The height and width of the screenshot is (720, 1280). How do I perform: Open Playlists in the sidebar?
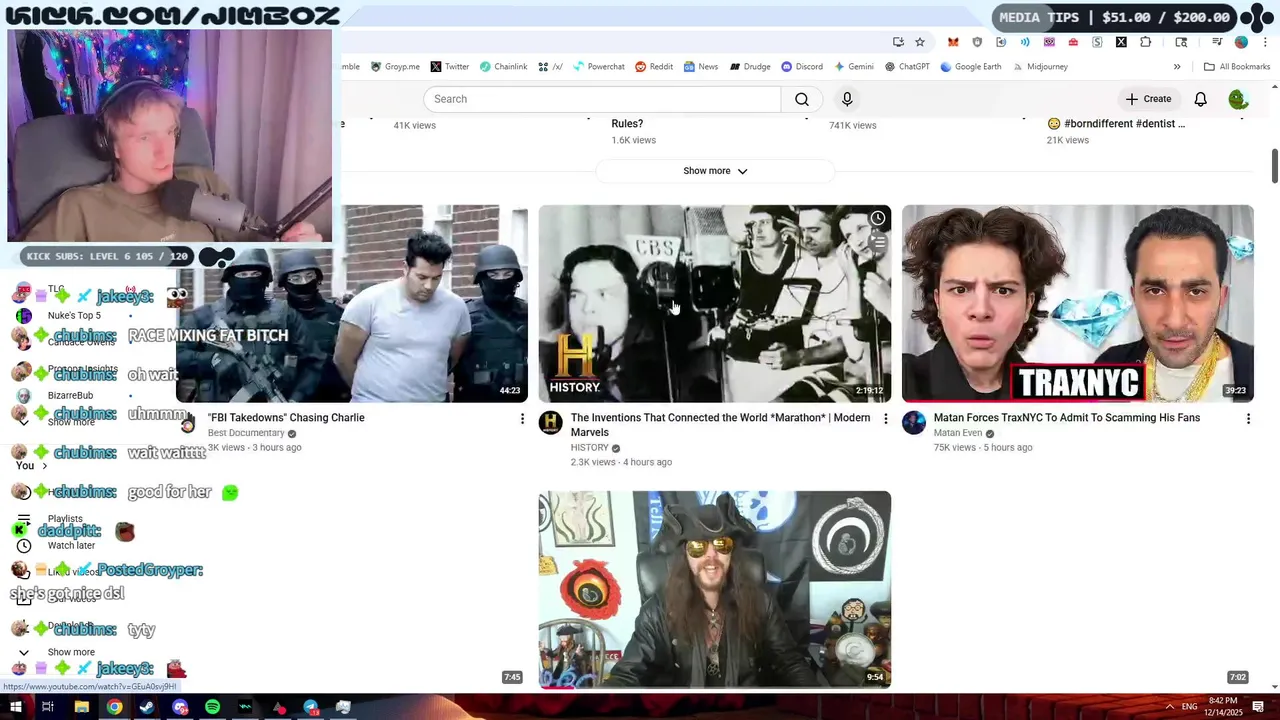65,519
